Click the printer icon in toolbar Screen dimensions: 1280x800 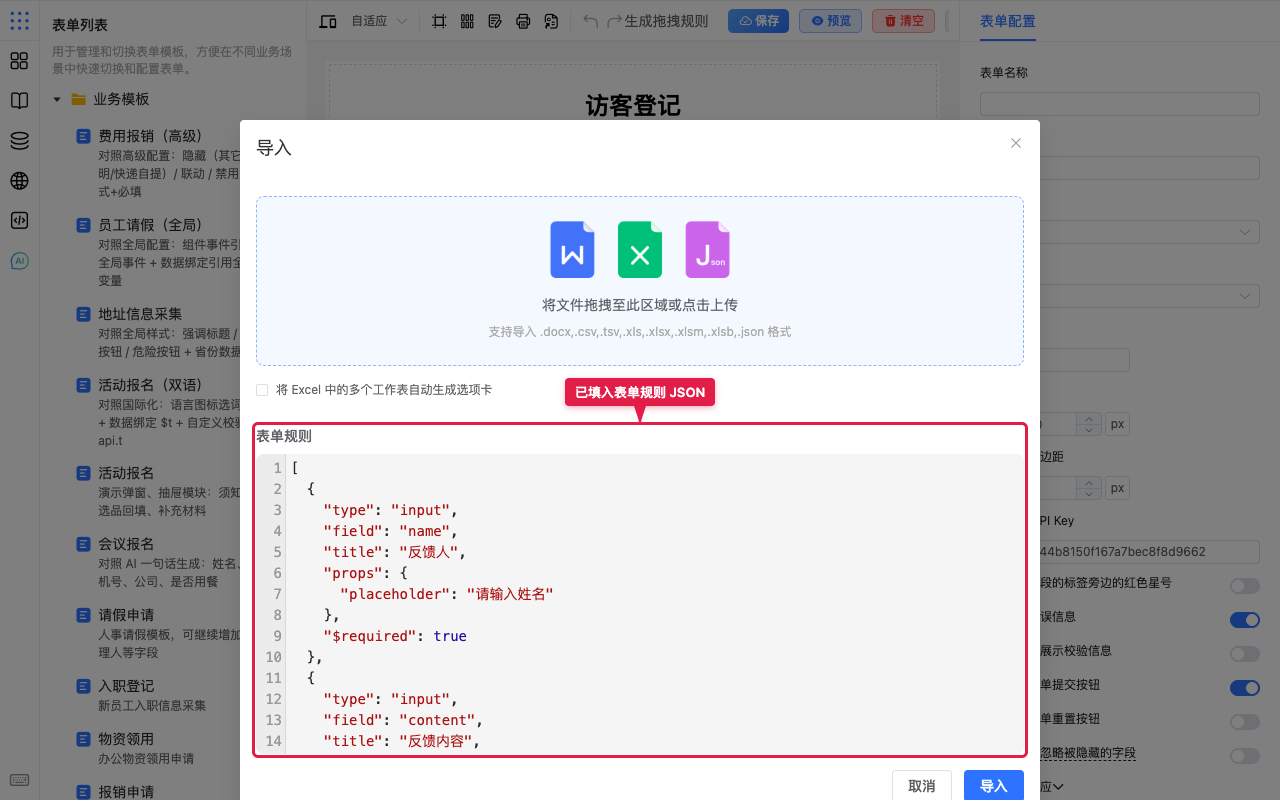pos(523,21)
